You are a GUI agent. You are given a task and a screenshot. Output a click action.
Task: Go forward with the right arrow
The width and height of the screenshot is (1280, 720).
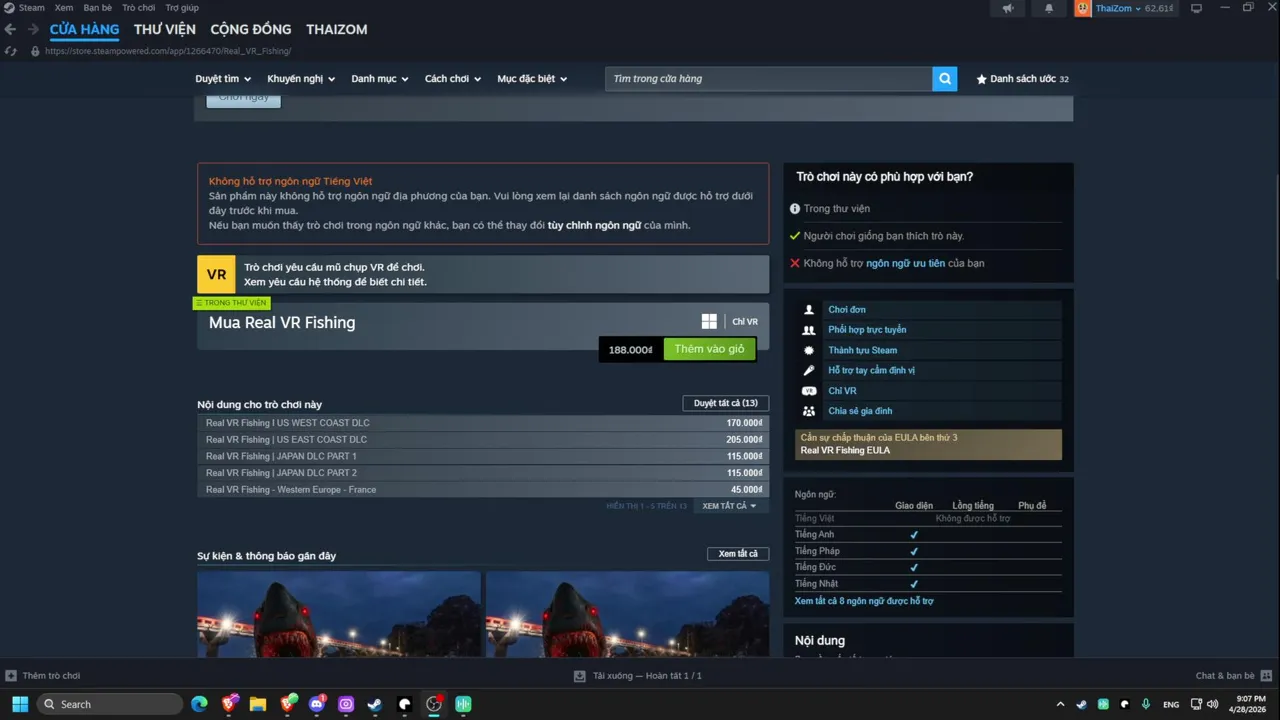(33, 30)
